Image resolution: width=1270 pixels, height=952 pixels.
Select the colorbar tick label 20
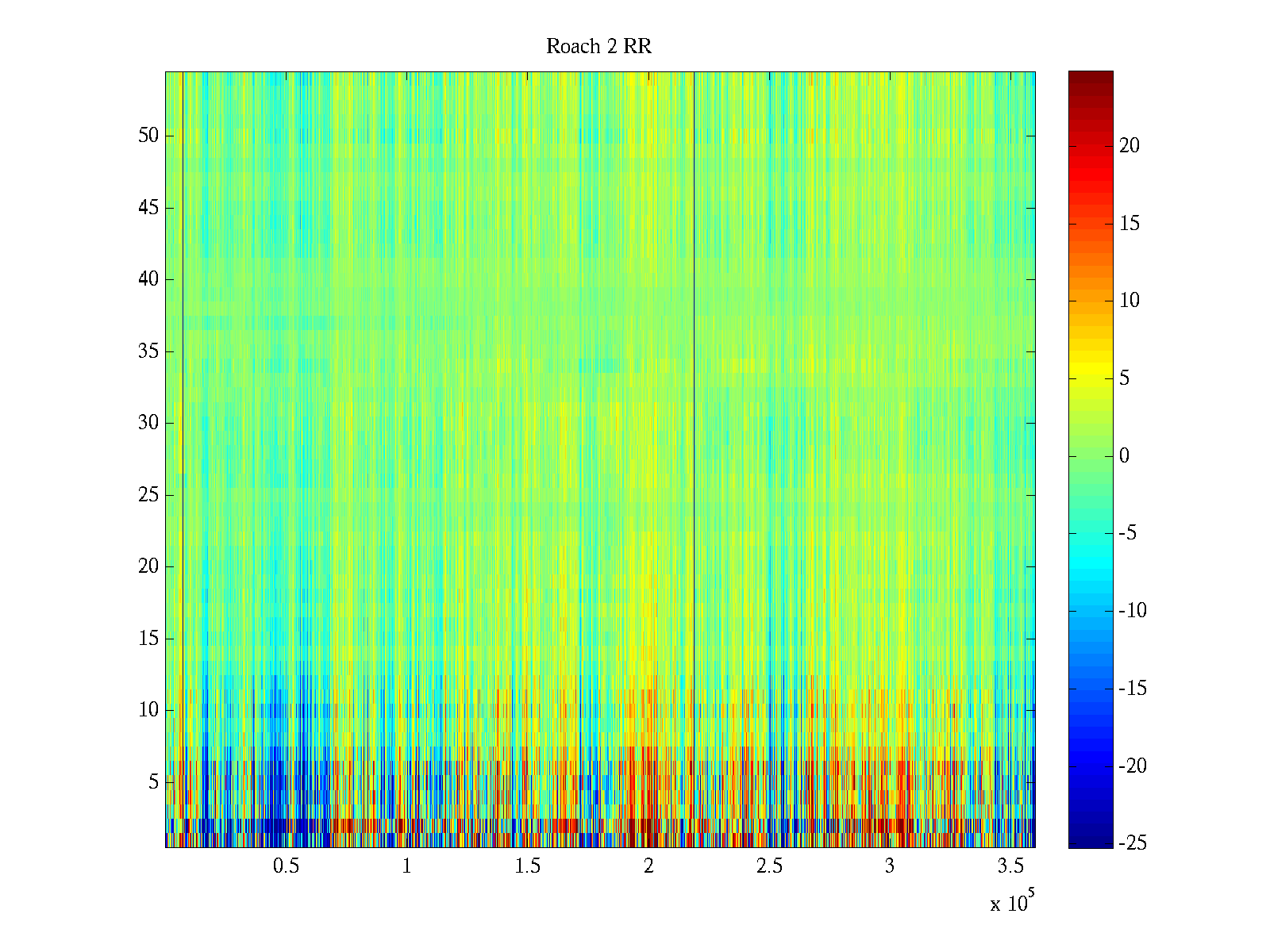1129,145
